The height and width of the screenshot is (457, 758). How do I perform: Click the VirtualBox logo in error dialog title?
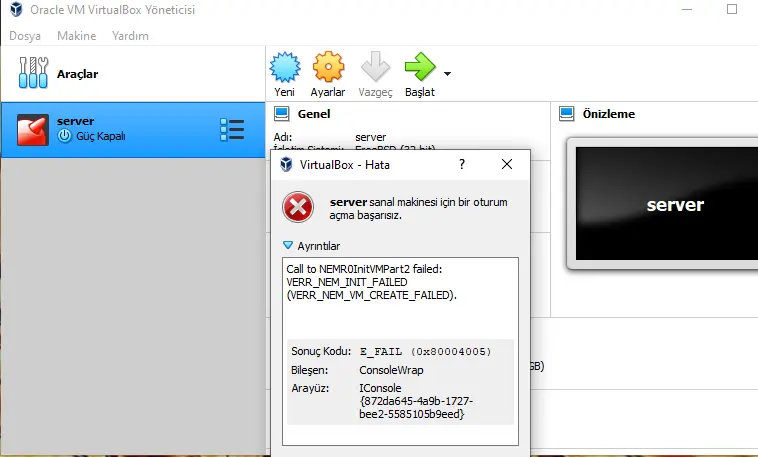click(x=286, y=164)
